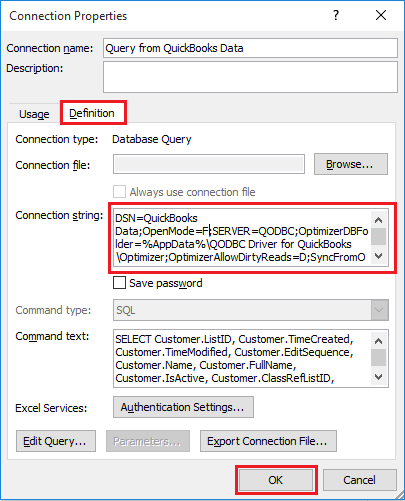Click the Connection string scrollbar thumb
This screenshot has width=405, height=501.
click(378, 236)
